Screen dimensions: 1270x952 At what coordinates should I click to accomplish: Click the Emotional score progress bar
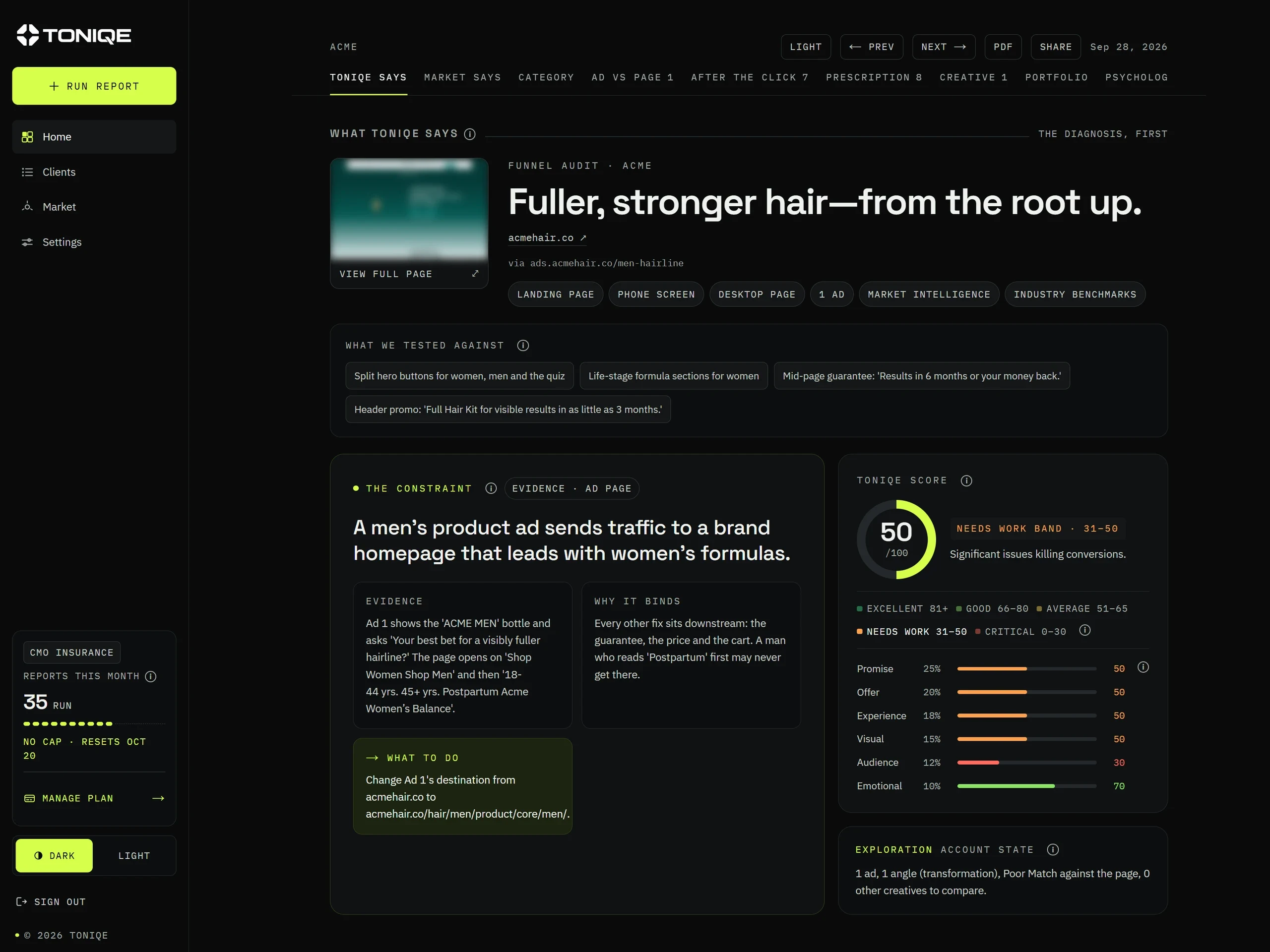pos(1026,786)
